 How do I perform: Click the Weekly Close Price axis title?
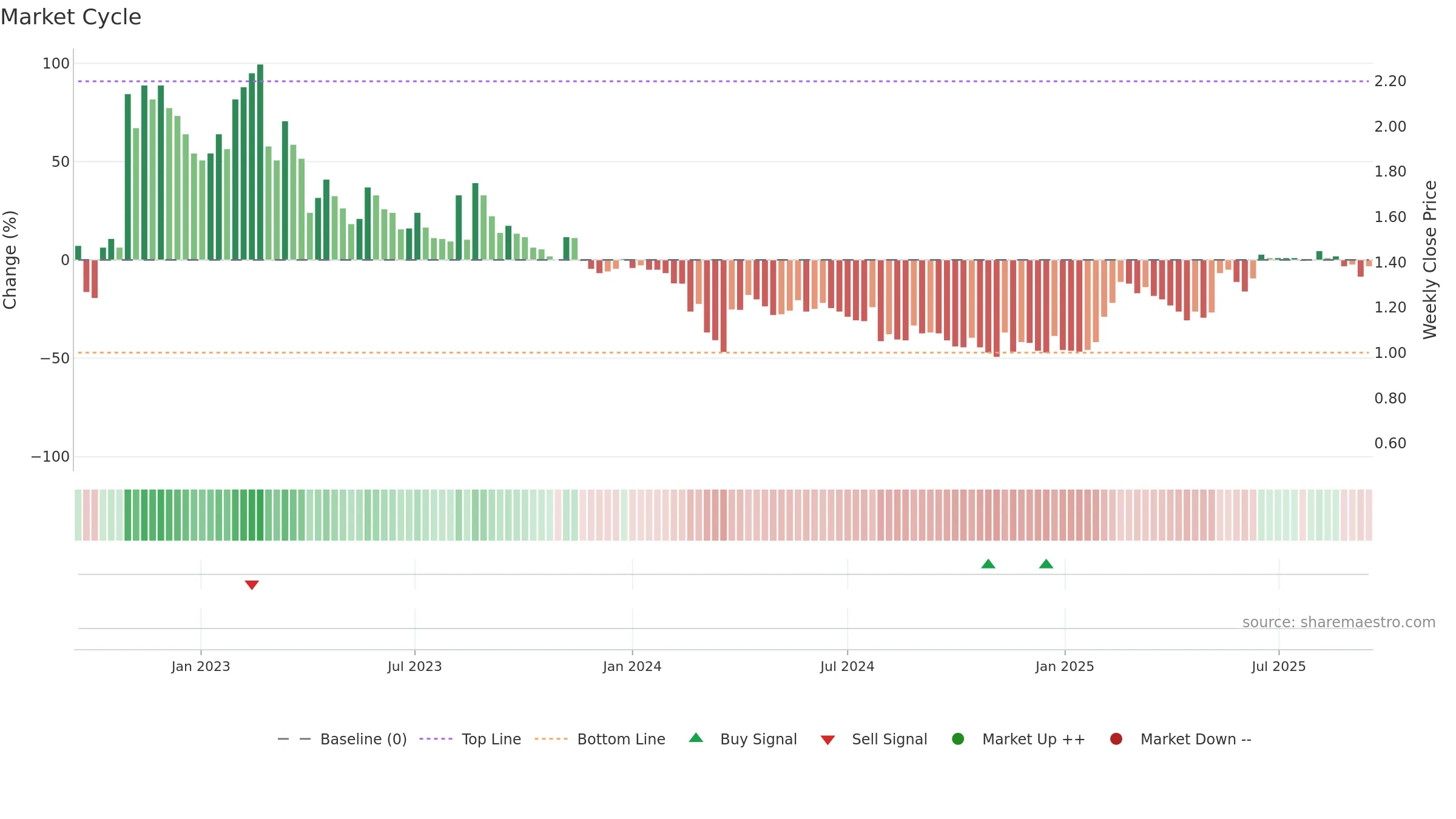(1430, 260)
